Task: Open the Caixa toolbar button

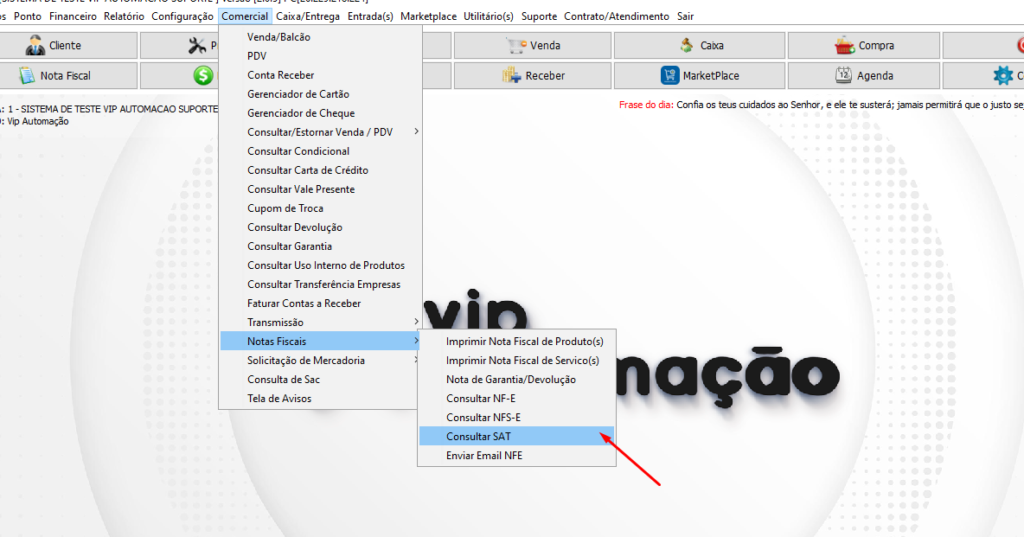Action: tap(699, 45)
